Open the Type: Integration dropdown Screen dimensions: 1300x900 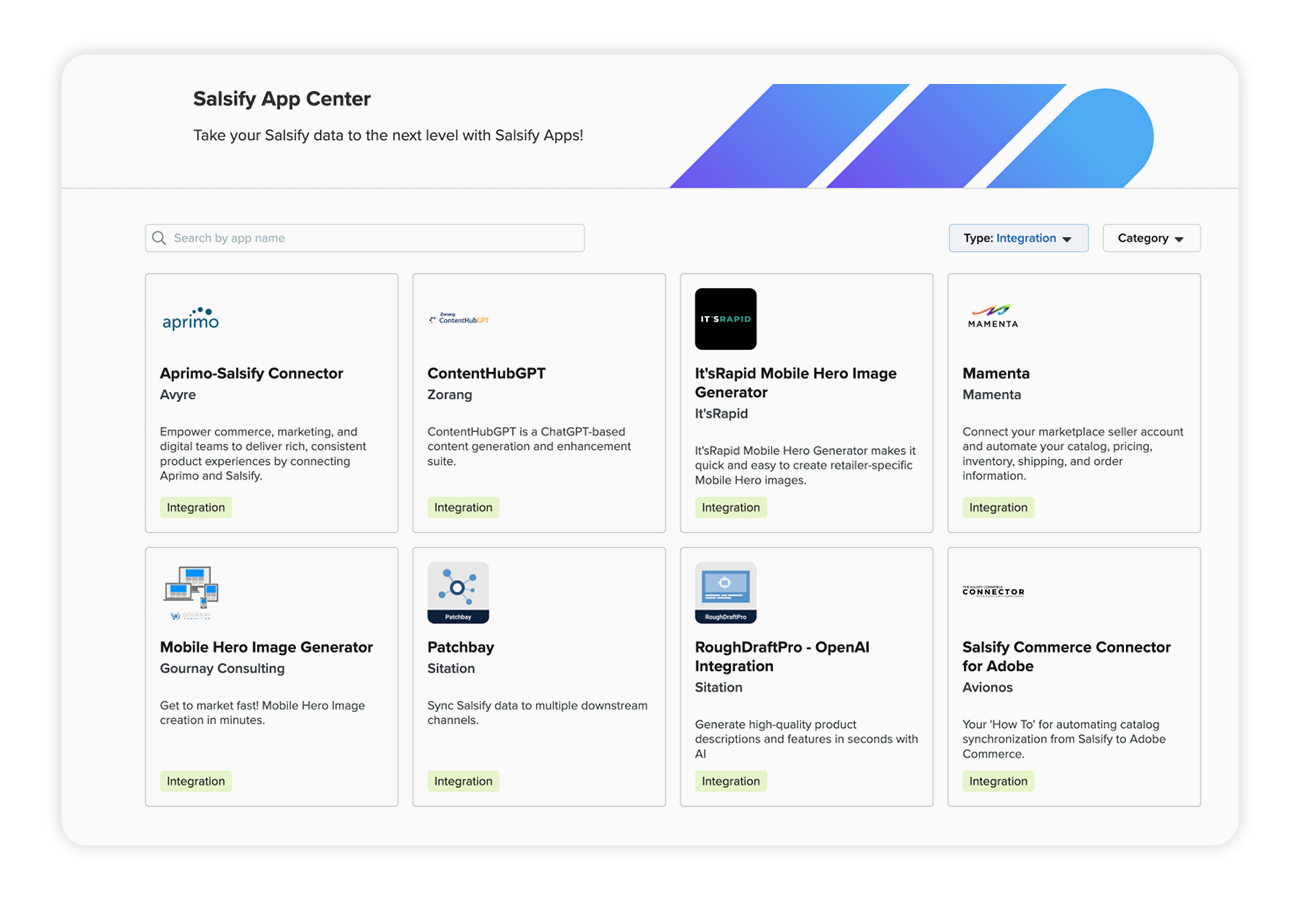click(x=1018, y=238)
